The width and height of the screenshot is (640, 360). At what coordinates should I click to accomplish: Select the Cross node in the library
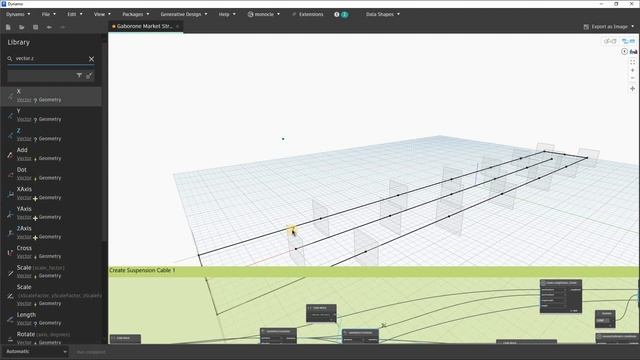[51, 252]
